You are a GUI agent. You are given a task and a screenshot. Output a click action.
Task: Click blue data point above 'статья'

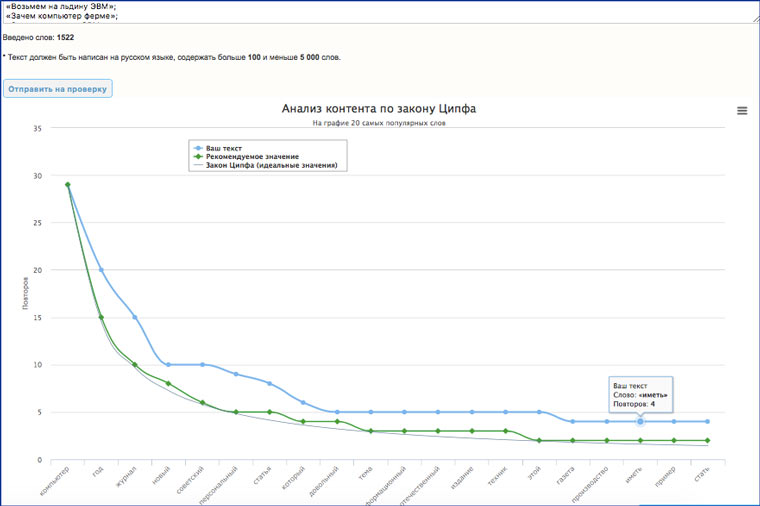pyautogui.click(x=269, y=384)
